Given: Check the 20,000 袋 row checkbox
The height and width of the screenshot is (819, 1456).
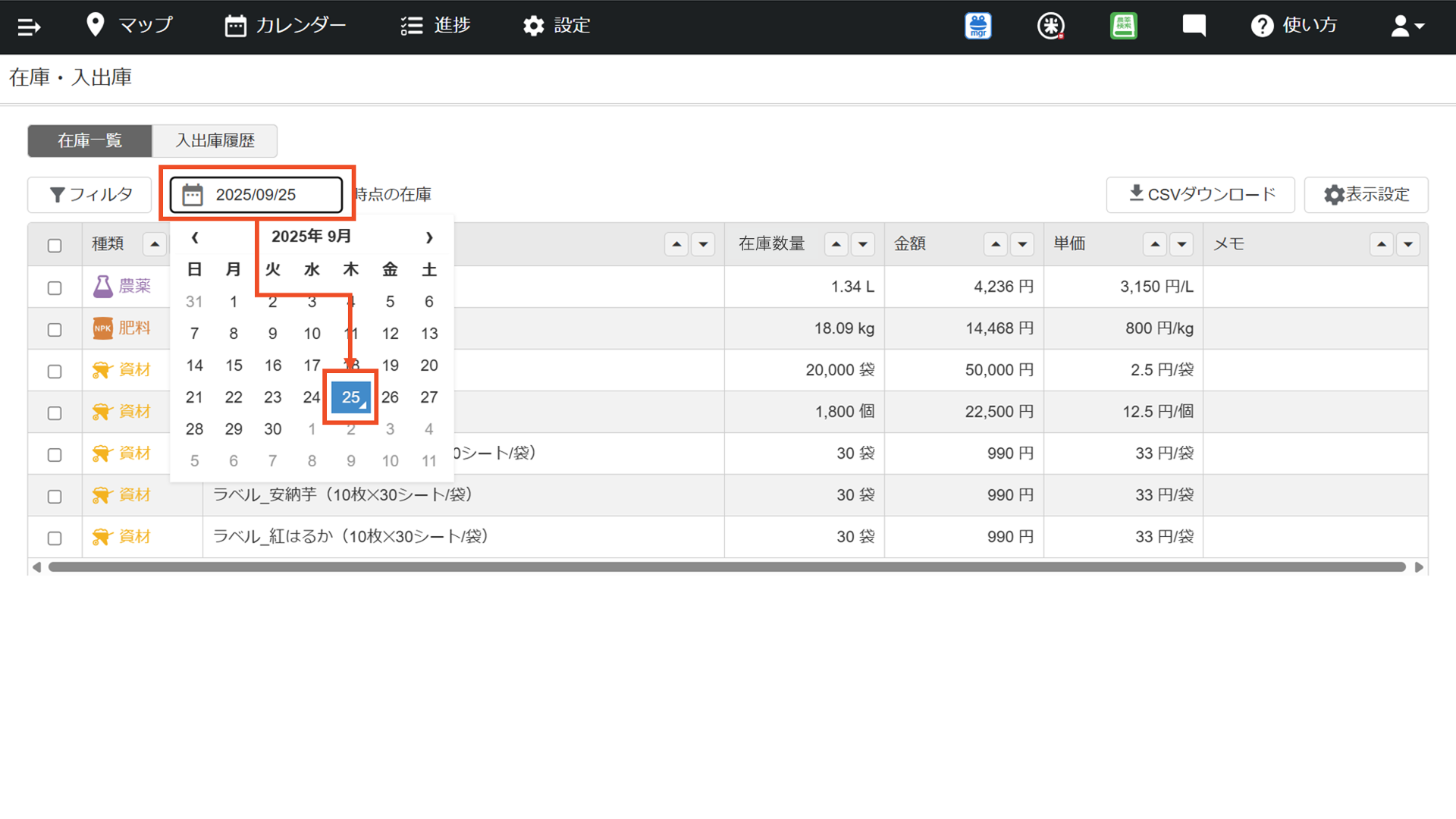Looking at the screenshot, I should click(55, 372).
